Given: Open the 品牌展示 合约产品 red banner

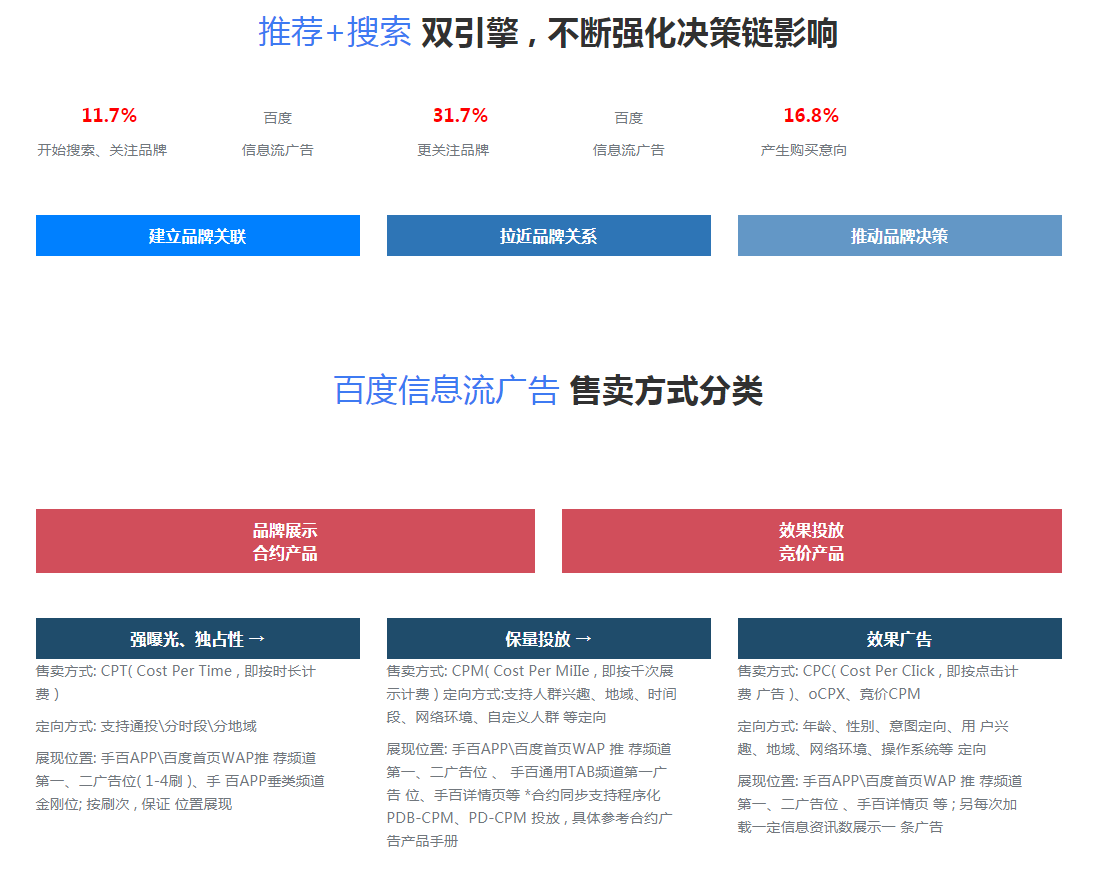Looking at the screenshot, I should click(285, 541).
